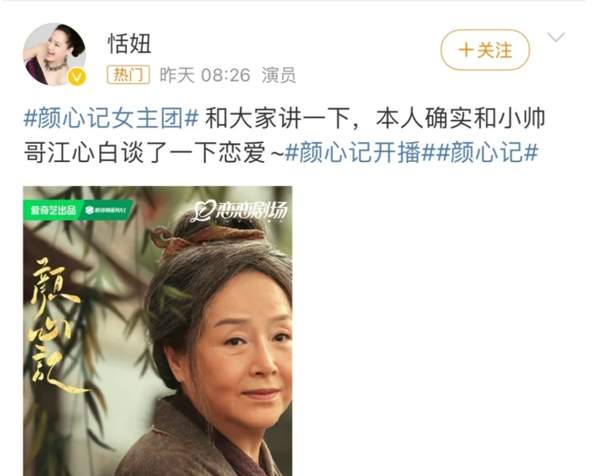Click the 昨天 08:26 post timestamp
The width and height of the screenshot is (600, 476).
pyautogui.click(x=205, y=75)
